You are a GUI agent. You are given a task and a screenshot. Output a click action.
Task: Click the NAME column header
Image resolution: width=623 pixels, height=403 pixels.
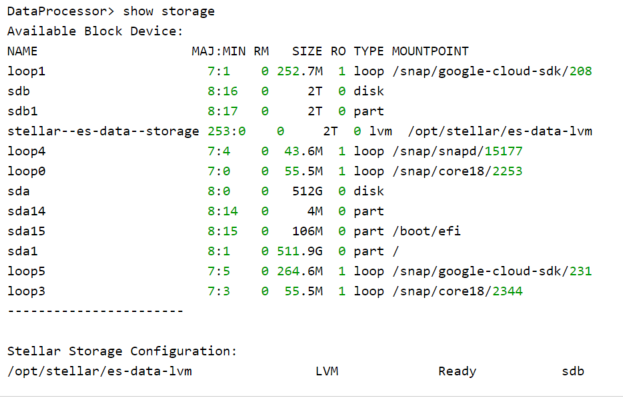point(22,51)
